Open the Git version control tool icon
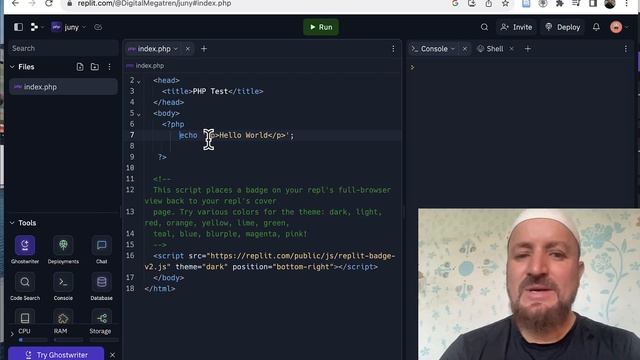Image resolution: width=640 pixels, height=360 pixels. click(102, 318)
